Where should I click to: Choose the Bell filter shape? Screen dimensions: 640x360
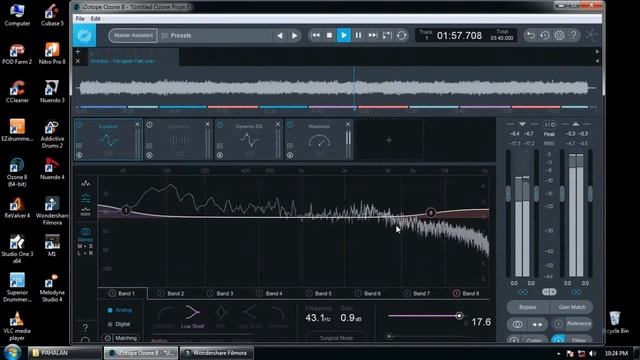tap(220, 317)
